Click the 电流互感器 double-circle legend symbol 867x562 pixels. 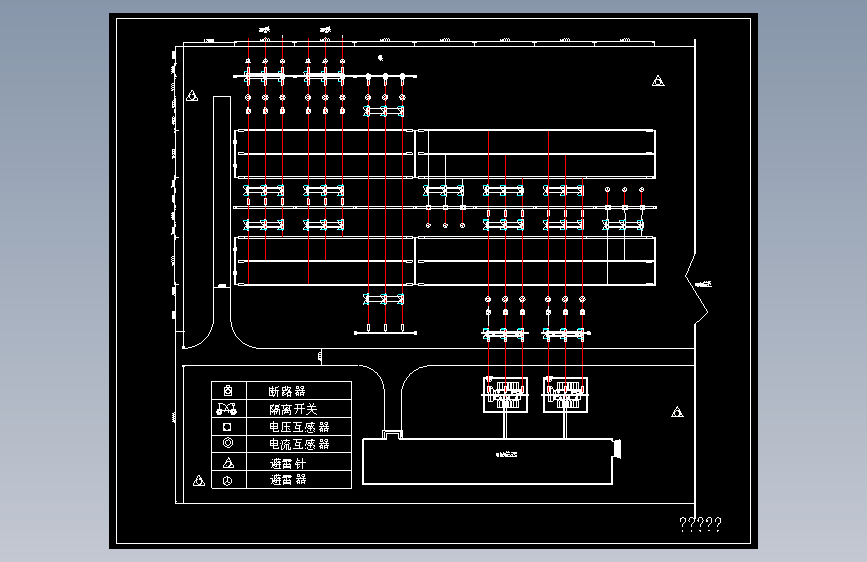tap(228, 443)
